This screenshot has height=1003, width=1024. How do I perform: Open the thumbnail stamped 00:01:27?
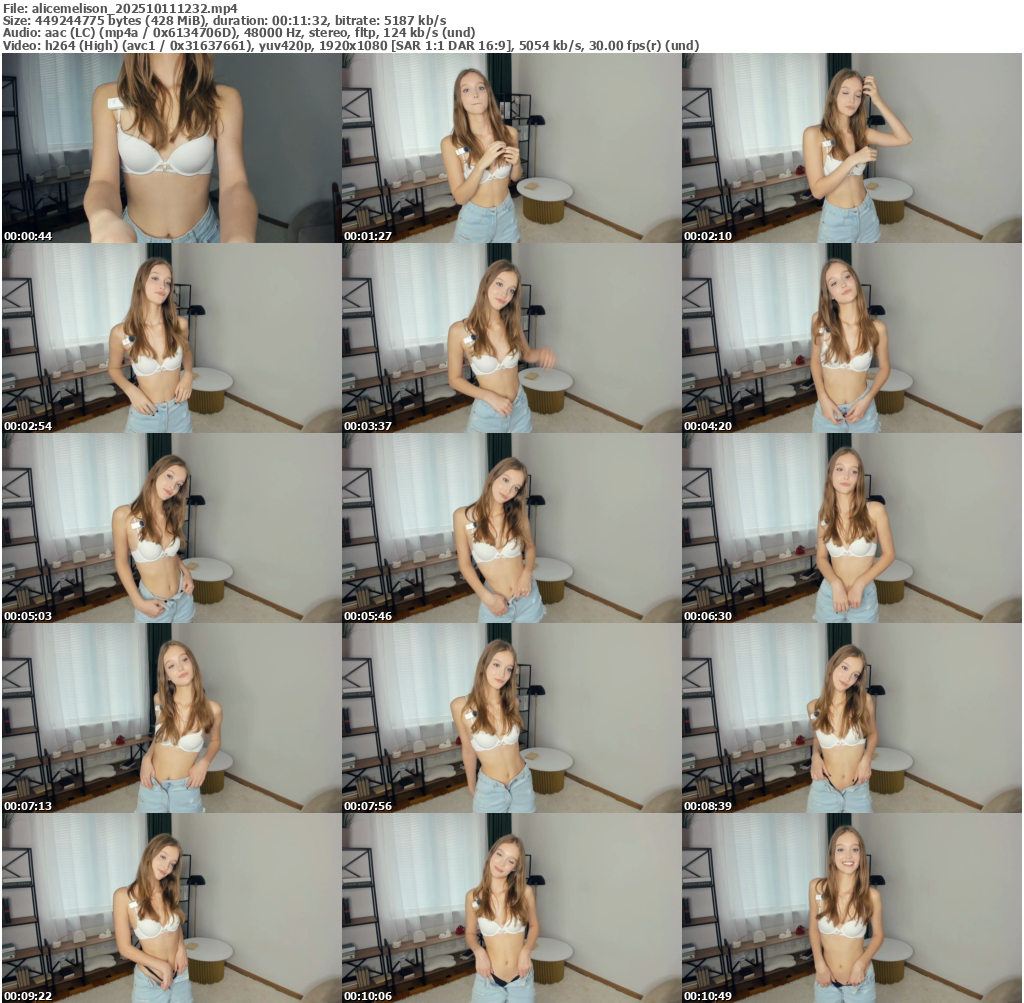[511, 148]
